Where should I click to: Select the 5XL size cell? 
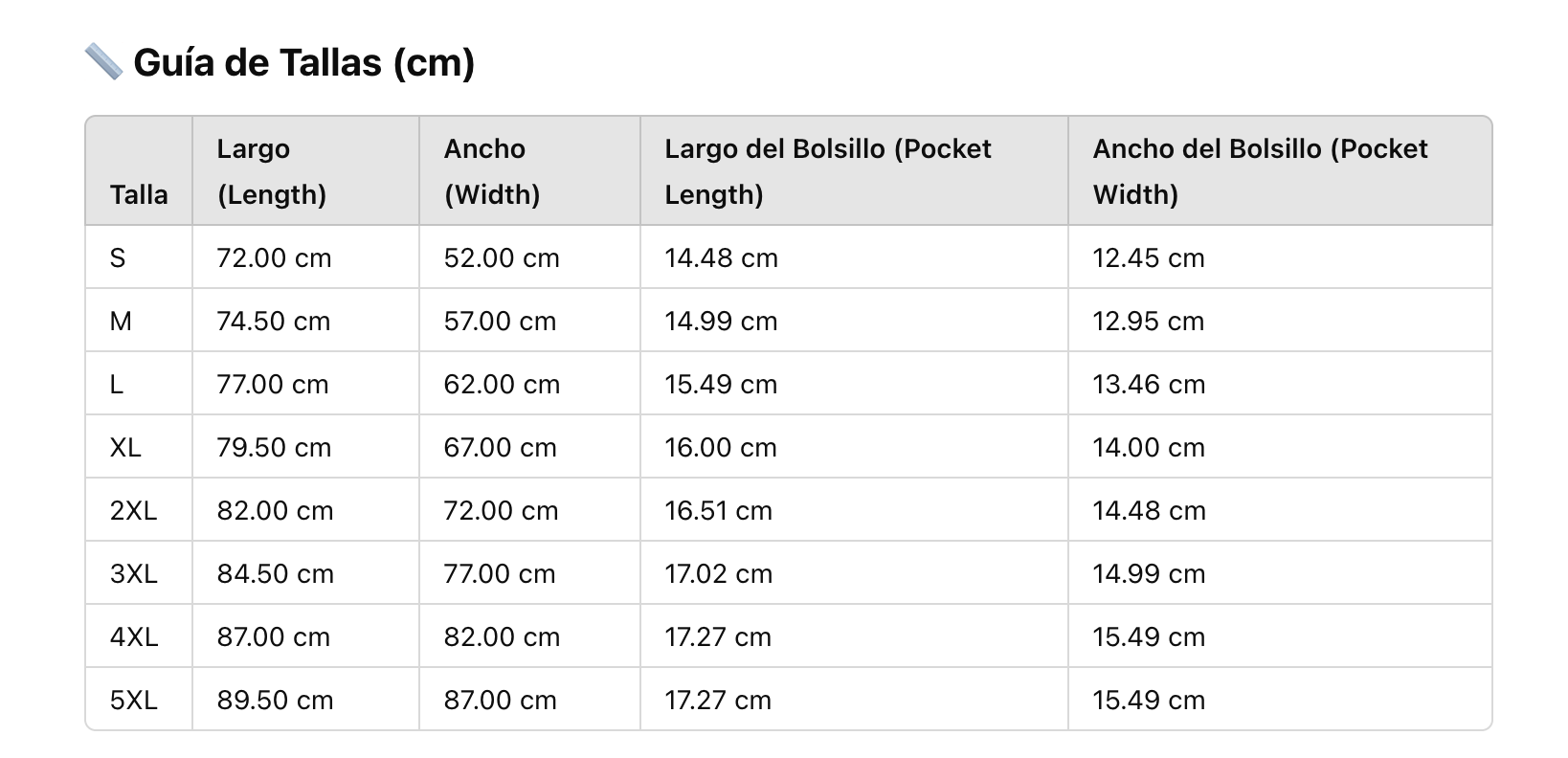(x=133, y=700)
